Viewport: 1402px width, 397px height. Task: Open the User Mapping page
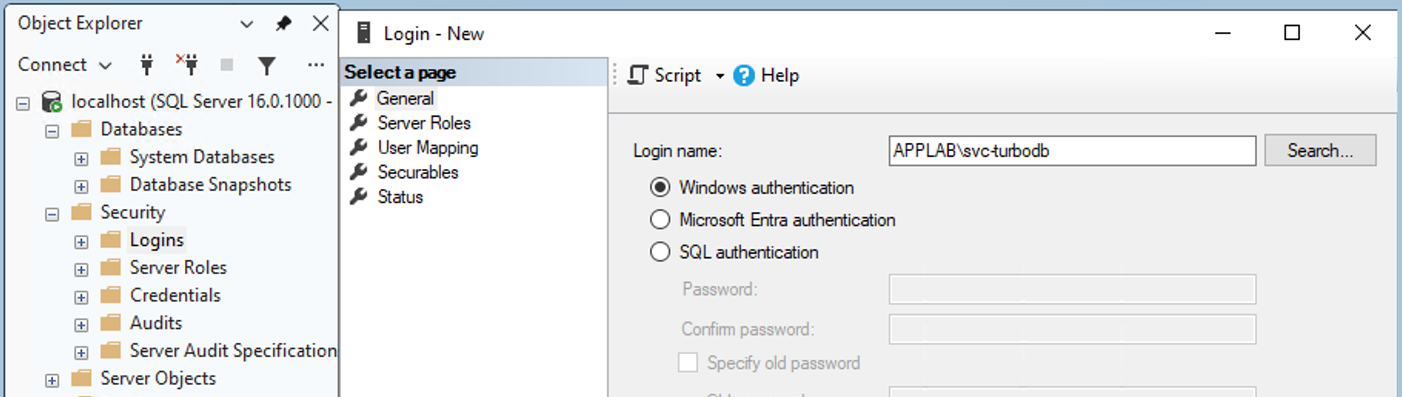point(428,148)
